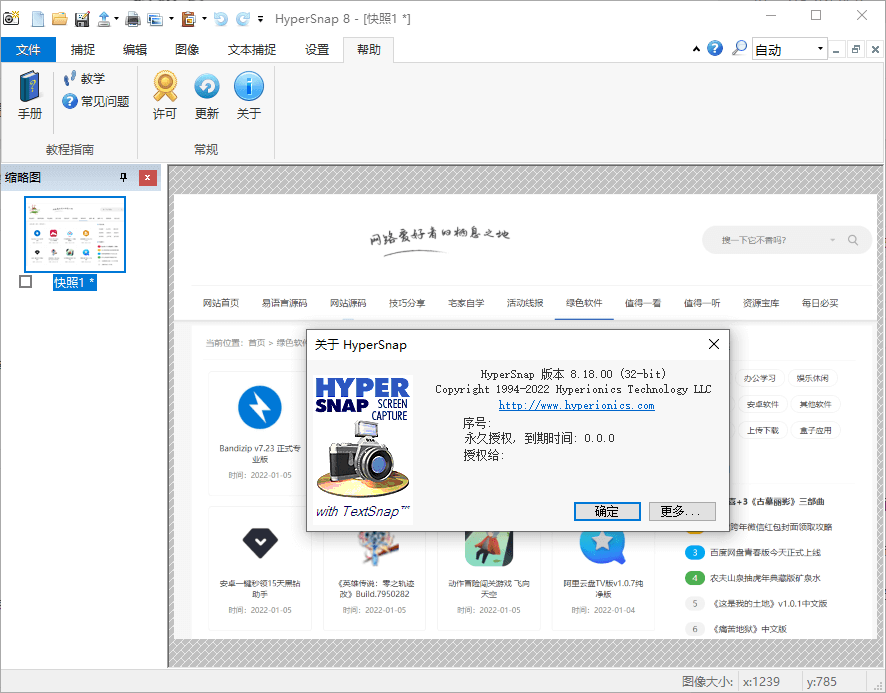886x693 pixels.
Task: Click the blue help question icon
Action: (715, 49)
